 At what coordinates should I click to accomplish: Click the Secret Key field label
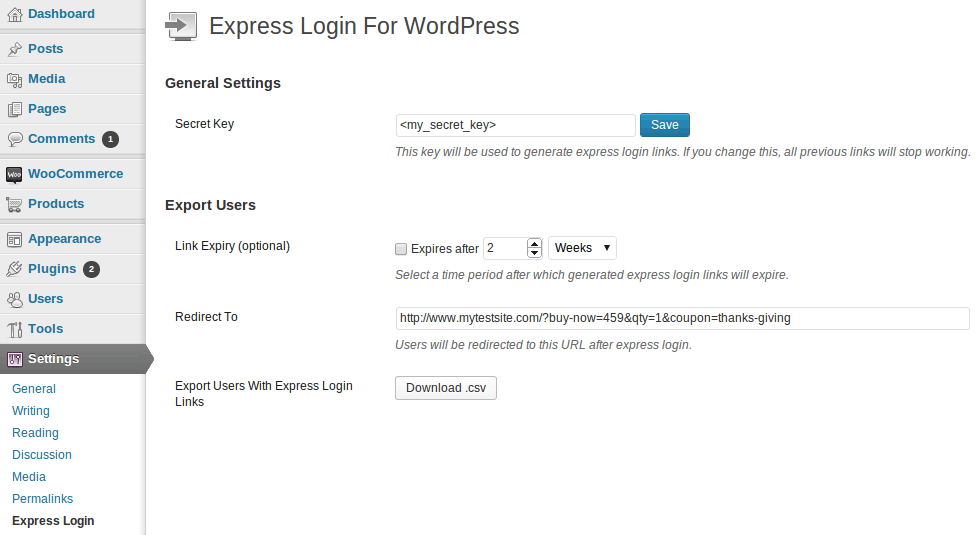[204, 124]
